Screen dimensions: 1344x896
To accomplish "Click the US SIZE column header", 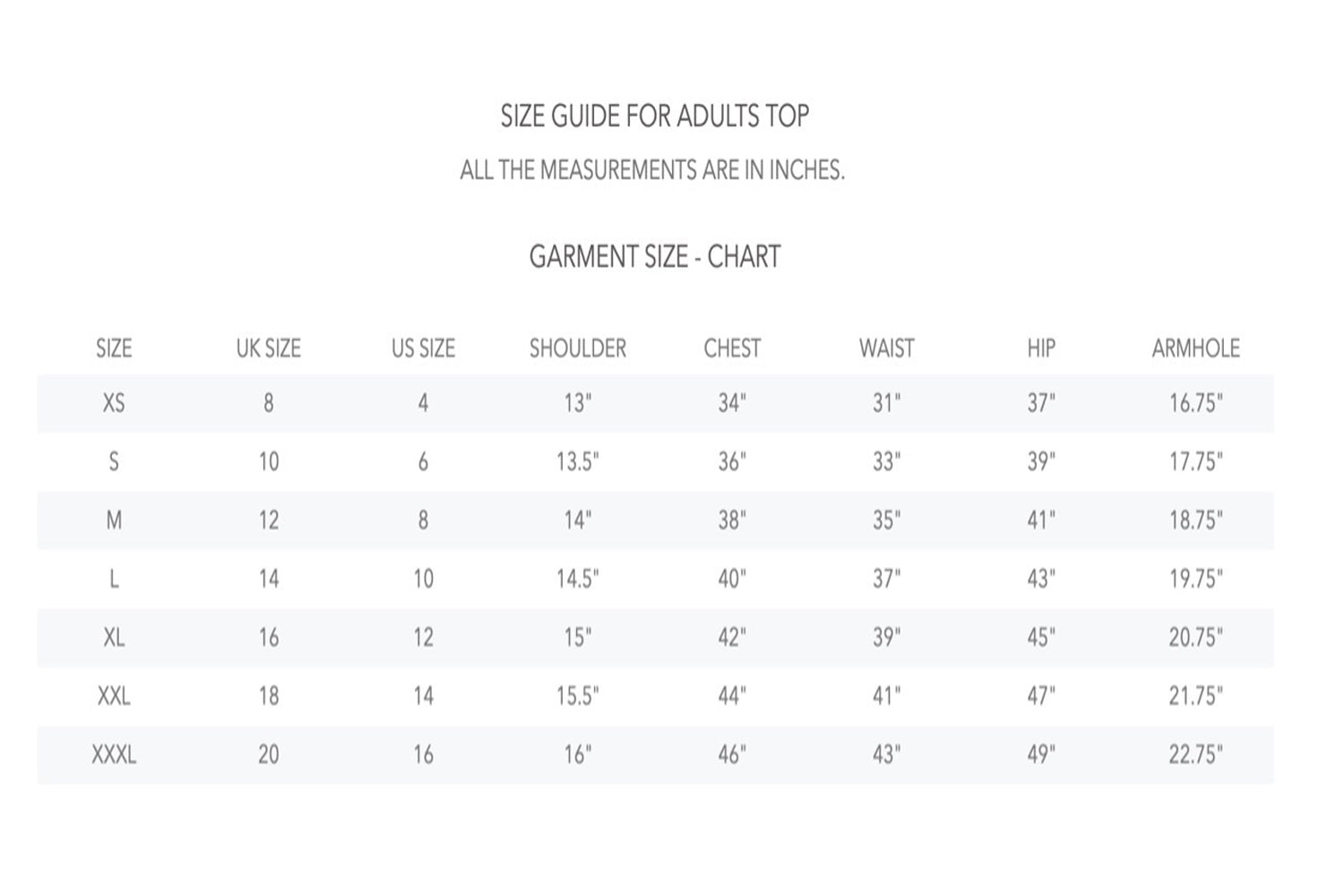I will click(423, 348).
